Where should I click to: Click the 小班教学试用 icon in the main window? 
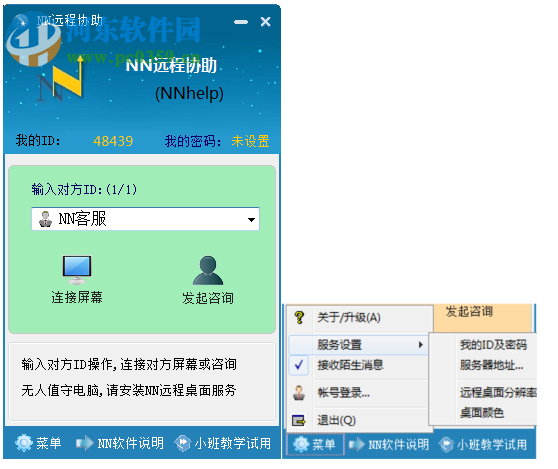(183, 443)
